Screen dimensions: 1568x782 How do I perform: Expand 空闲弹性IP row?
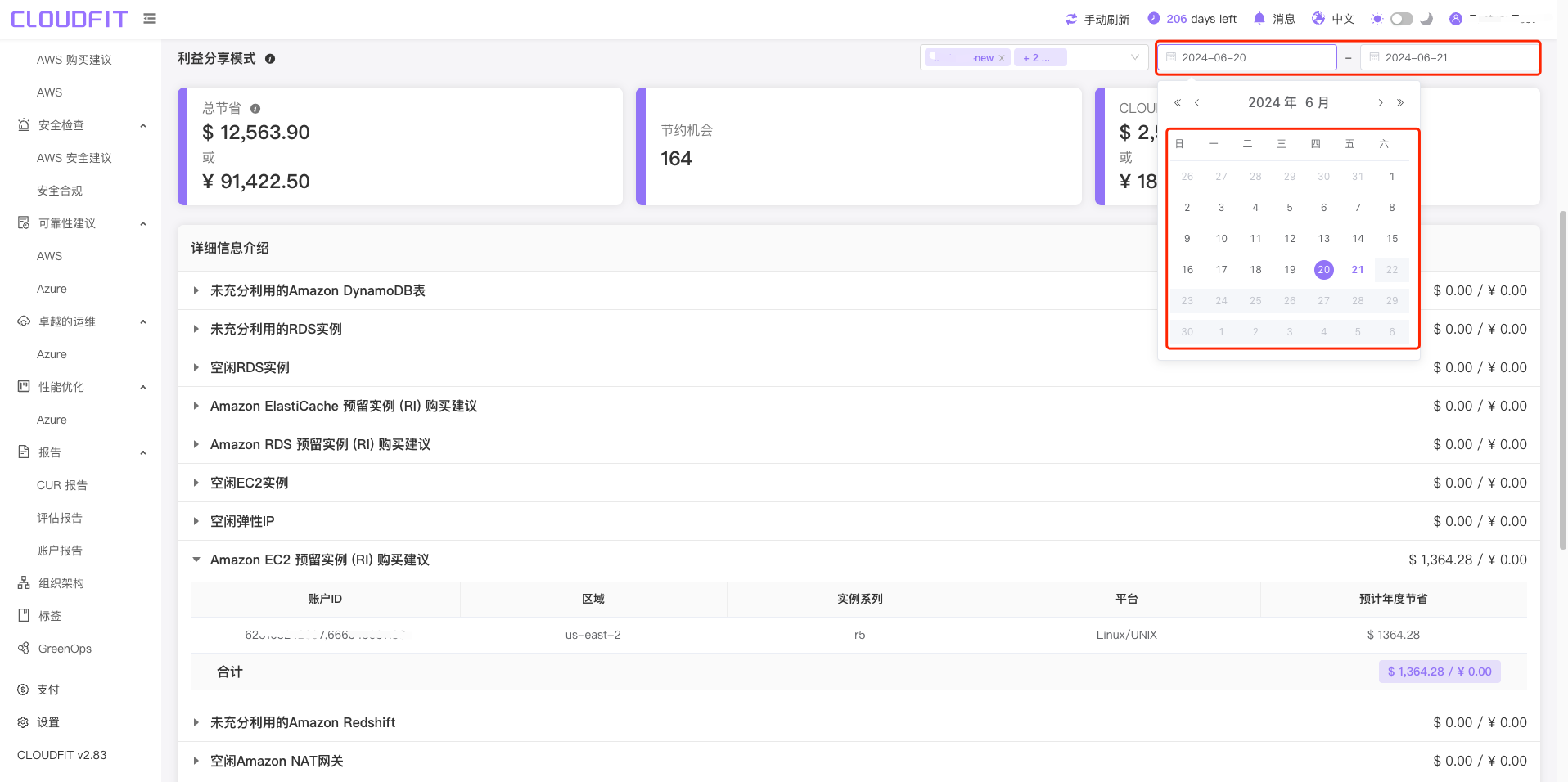196,521
